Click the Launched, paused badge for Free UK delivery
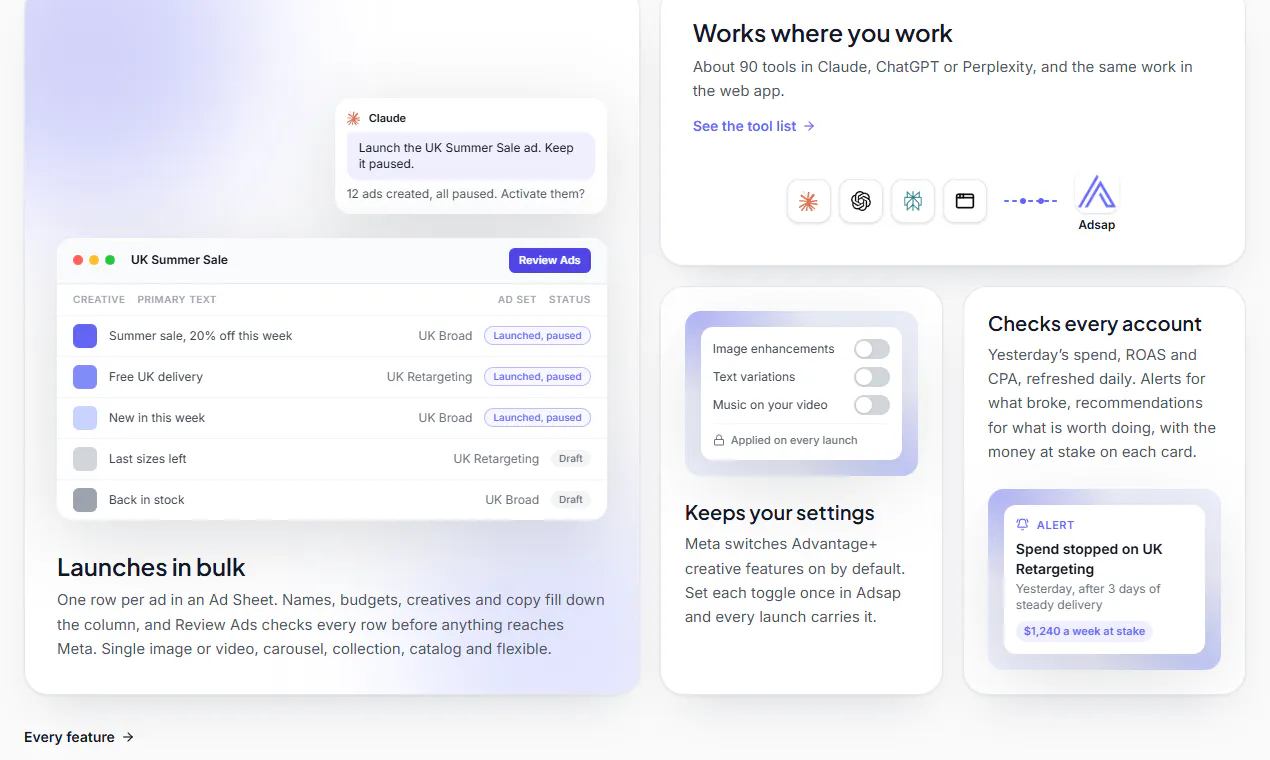The width and height of the screenshot is (1270, 760). click(537, 377)
